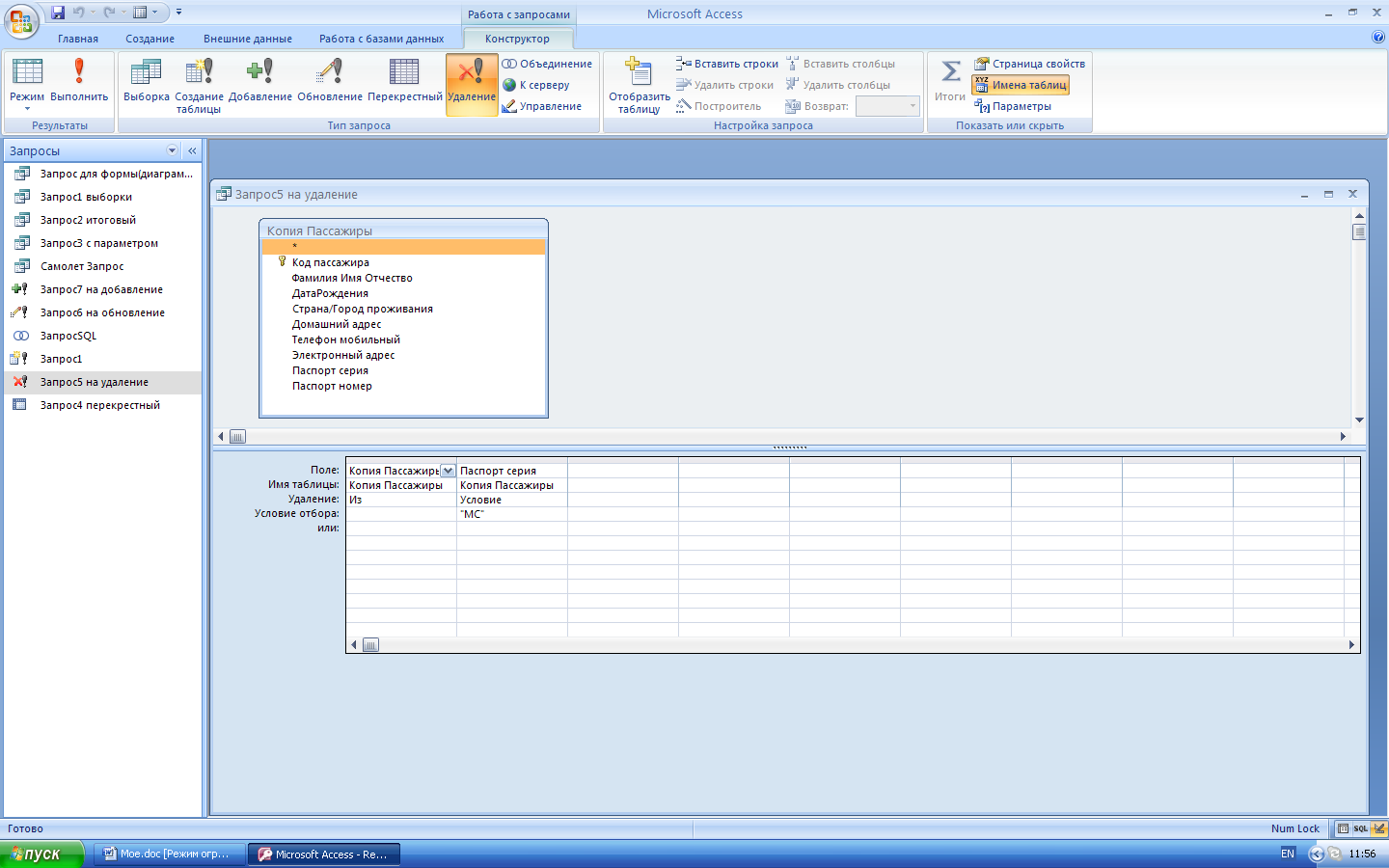Select Запрос3 с параметром item

(102, 243)
